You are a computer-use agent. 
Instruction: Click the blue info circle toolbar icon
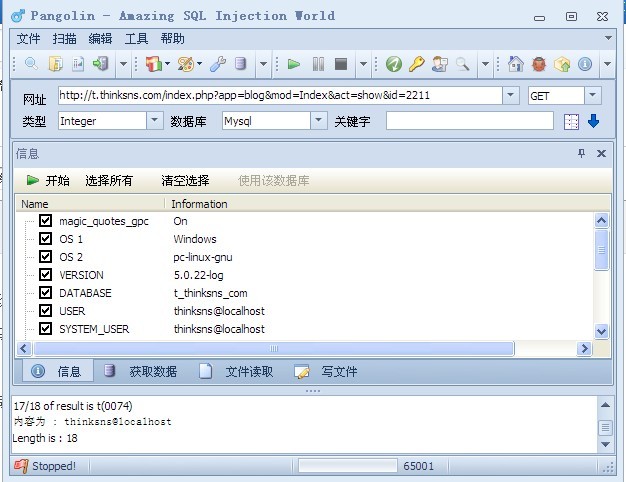(585, 64)
